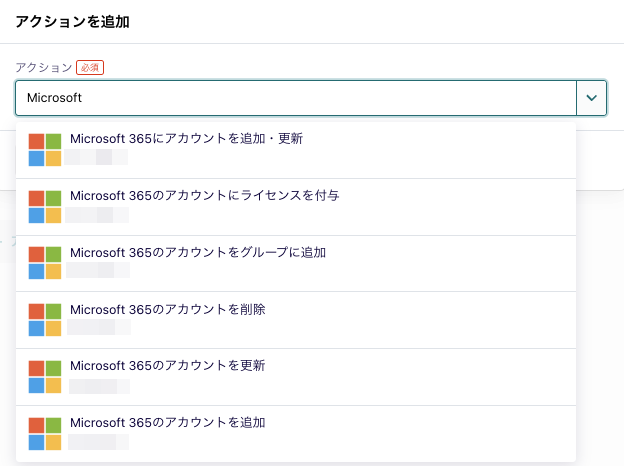Click the Microsoft logo beside グループに追加
This screenshot has height=466, width=624.
point(45,263)
